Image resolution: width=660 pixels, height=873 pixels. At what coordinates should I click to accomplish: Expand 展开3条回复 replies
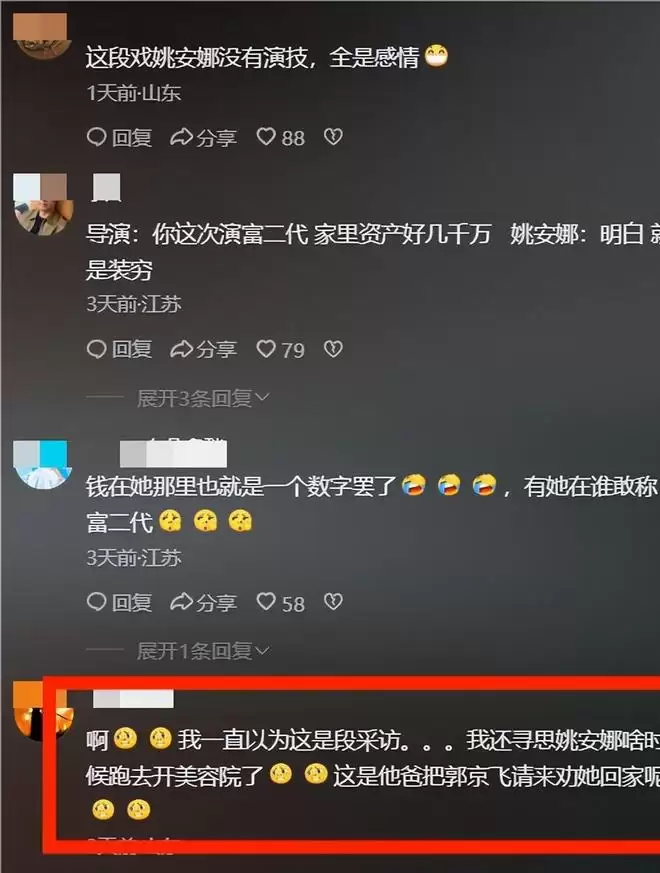(203, 398)
